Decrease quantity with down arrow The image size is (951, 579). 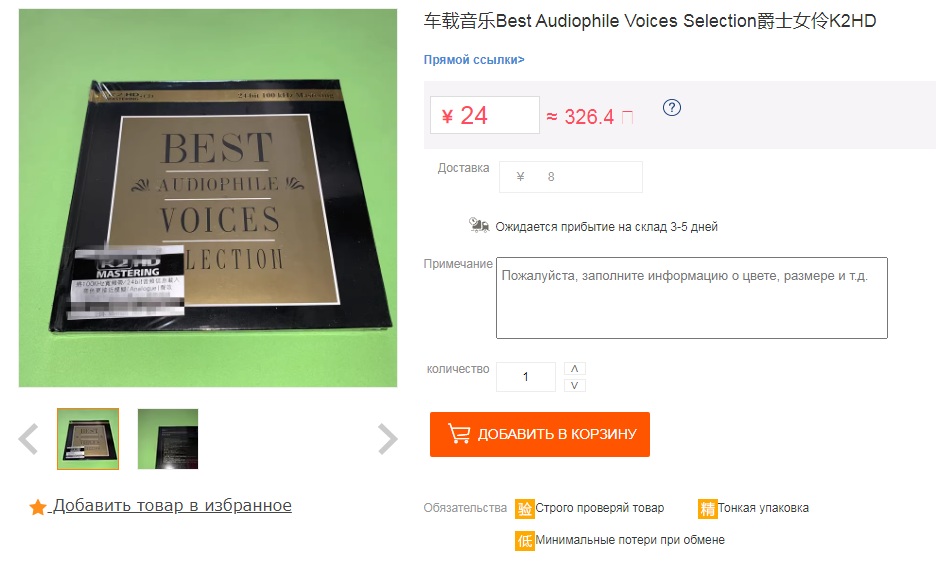[574, 385]
